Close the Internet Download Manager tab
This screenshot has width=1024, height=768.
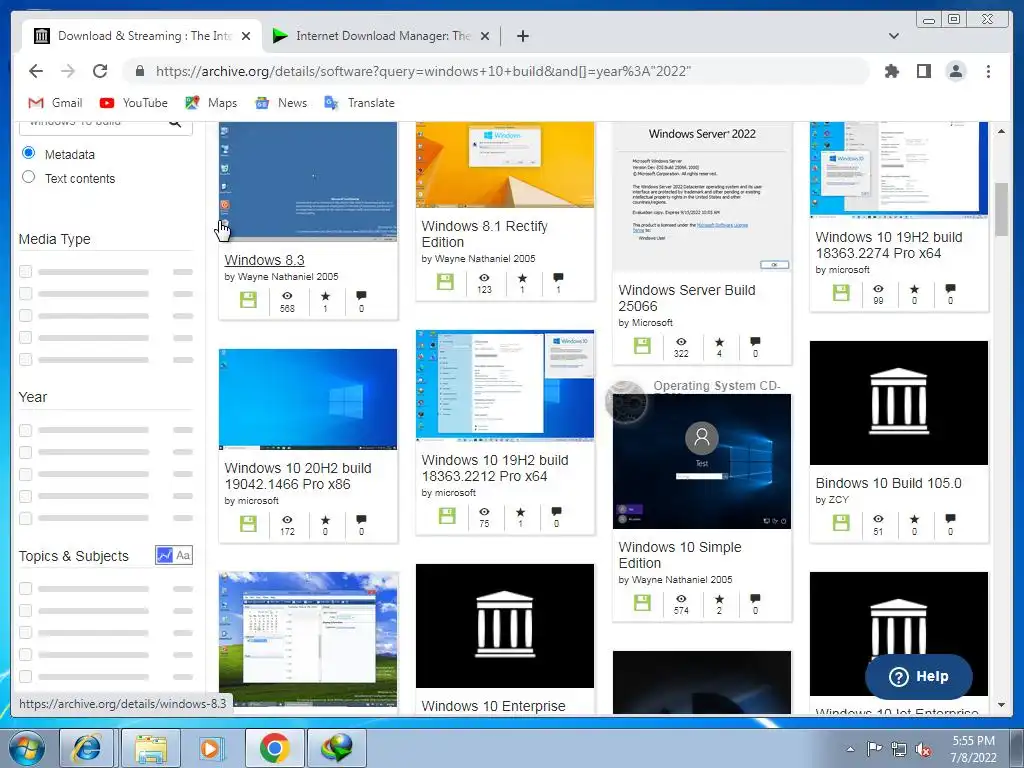[x=485, y=36]
